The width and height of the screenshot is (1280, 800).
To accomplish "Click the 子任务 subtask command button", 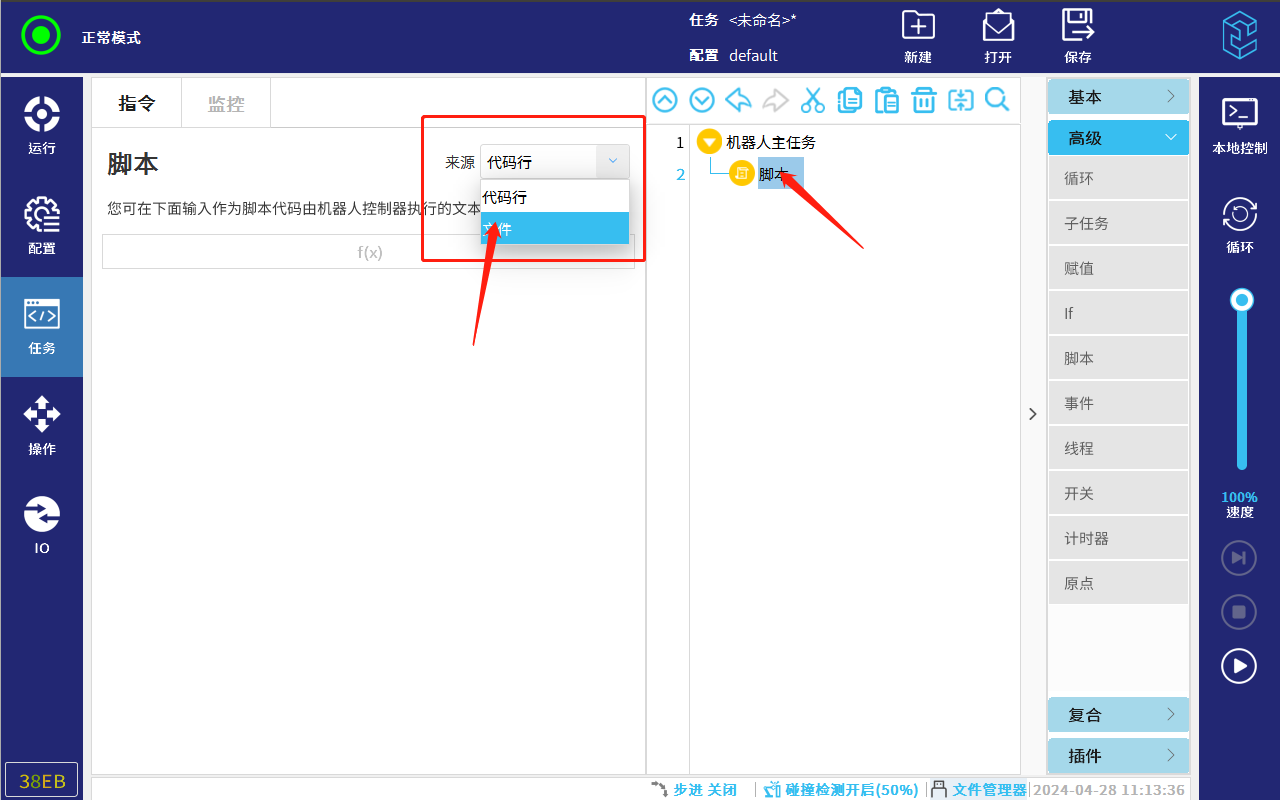I will 1118,224.
